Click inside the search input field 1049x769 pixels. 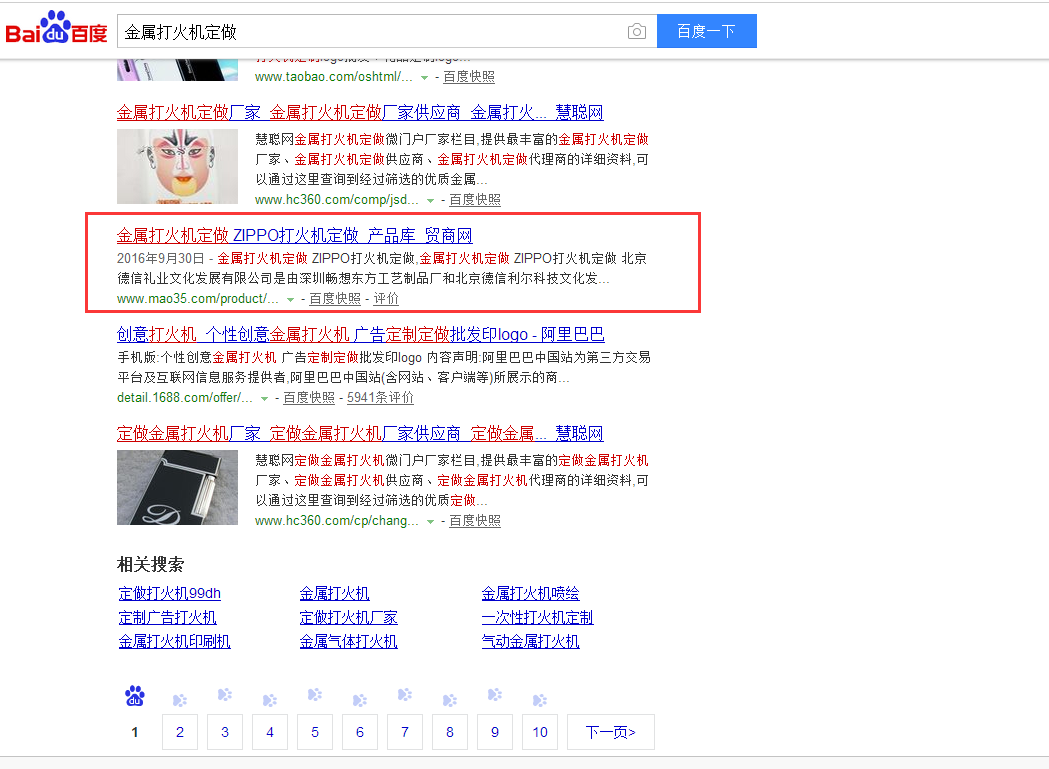pos(380,31)
